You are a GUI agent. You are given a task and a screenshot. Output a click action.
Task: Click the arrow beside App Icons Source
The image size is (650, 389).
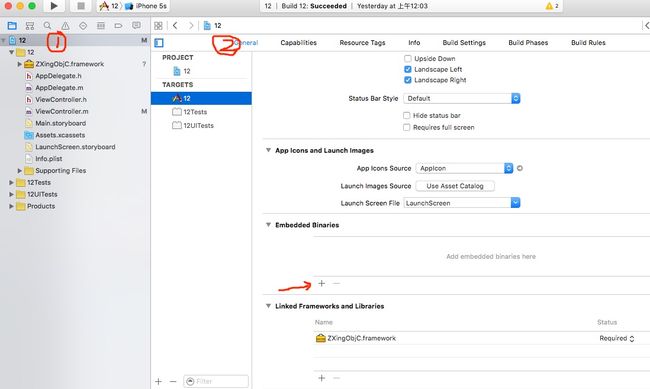[520, 168]
